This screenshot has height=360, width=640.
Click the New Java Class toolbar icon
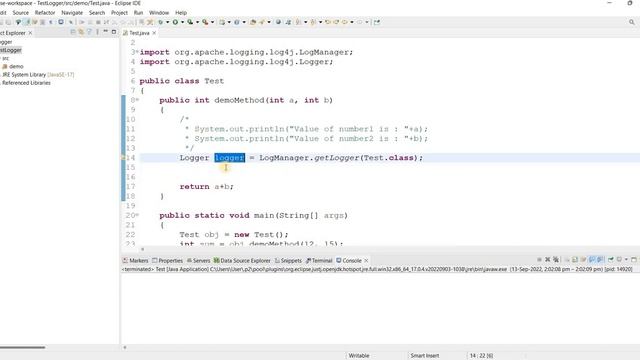click(x=236, y=22)
